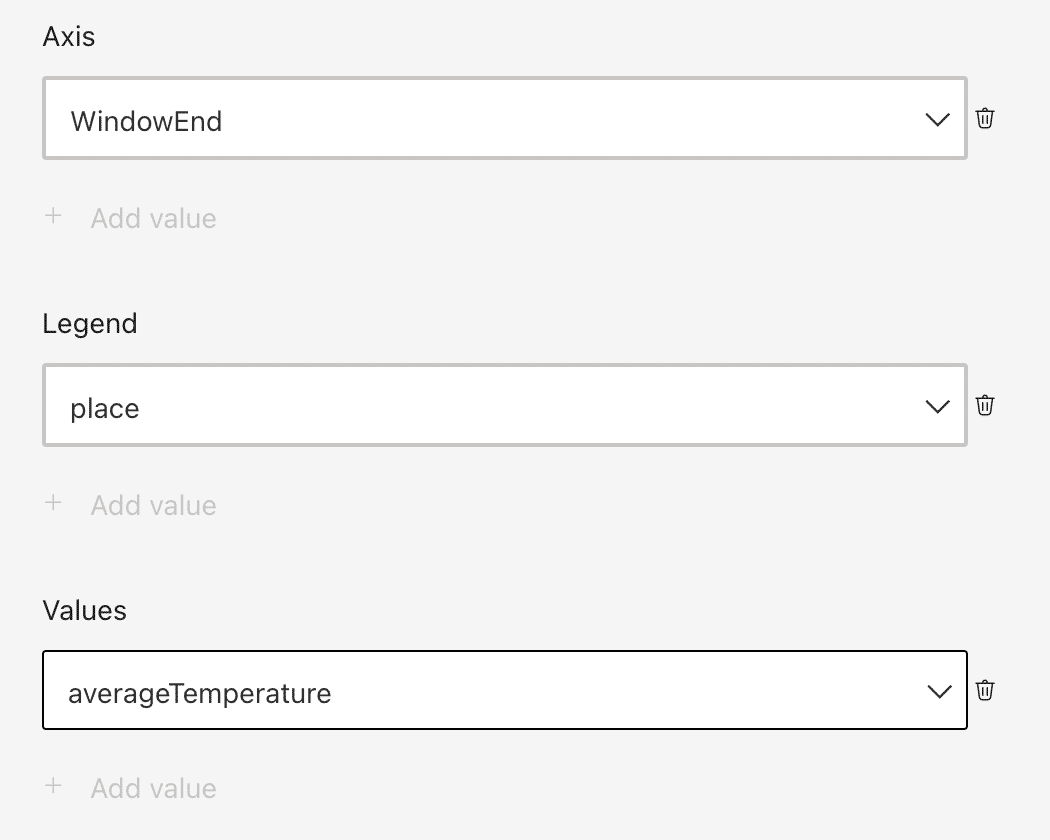Select the averageTemperature text in Values box

point(200,694)
